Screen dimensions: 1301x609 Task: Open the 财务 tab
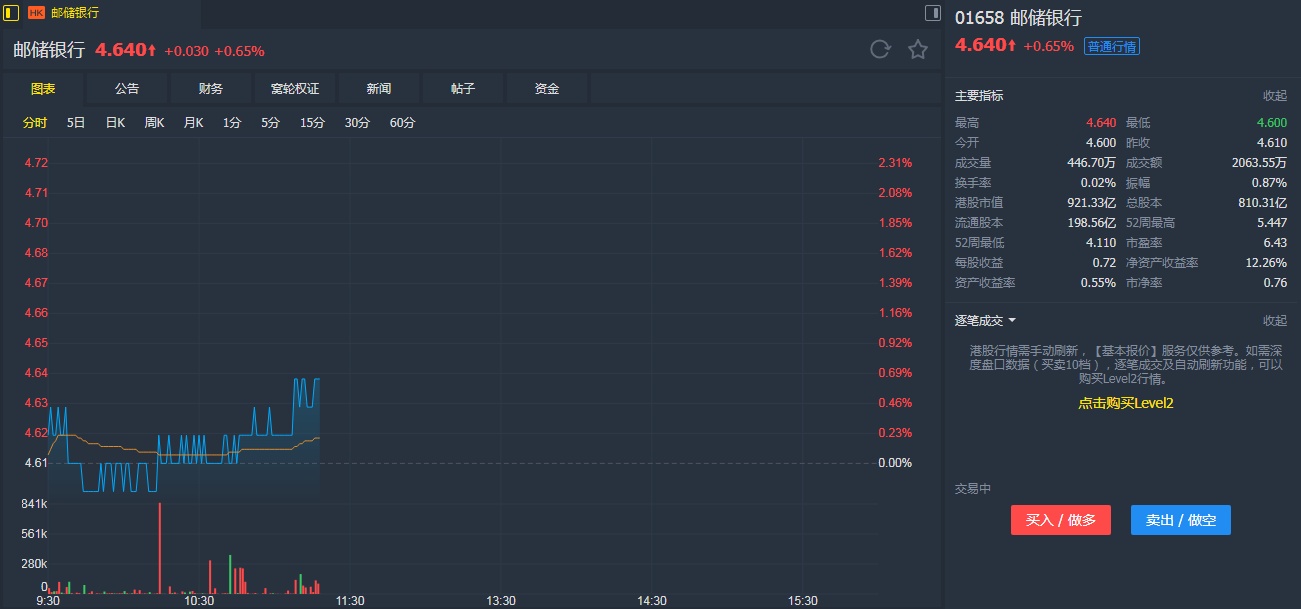point(211,89)
